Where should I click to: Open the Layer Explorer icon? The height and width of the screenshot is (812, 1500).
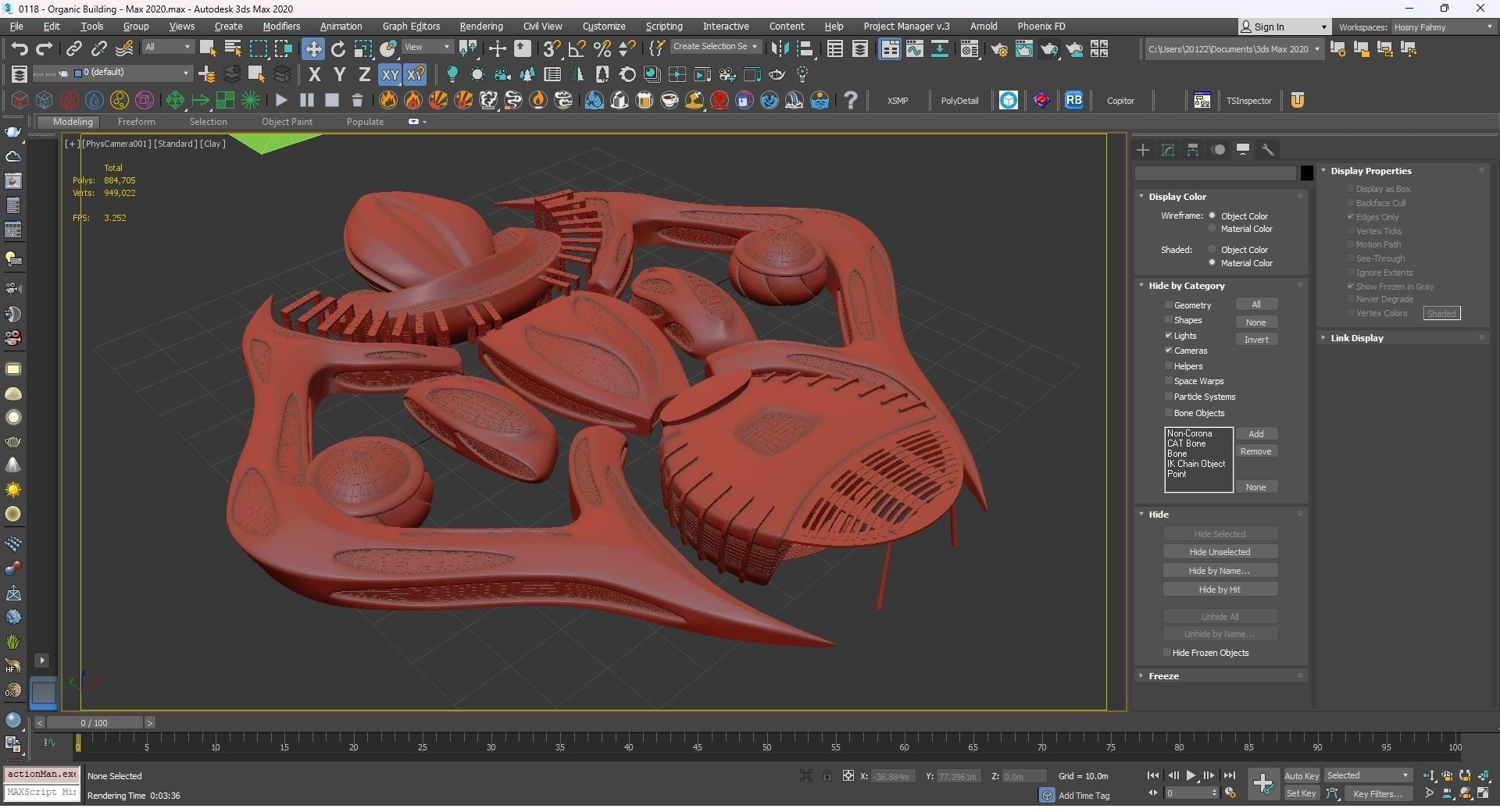[860, 49]
